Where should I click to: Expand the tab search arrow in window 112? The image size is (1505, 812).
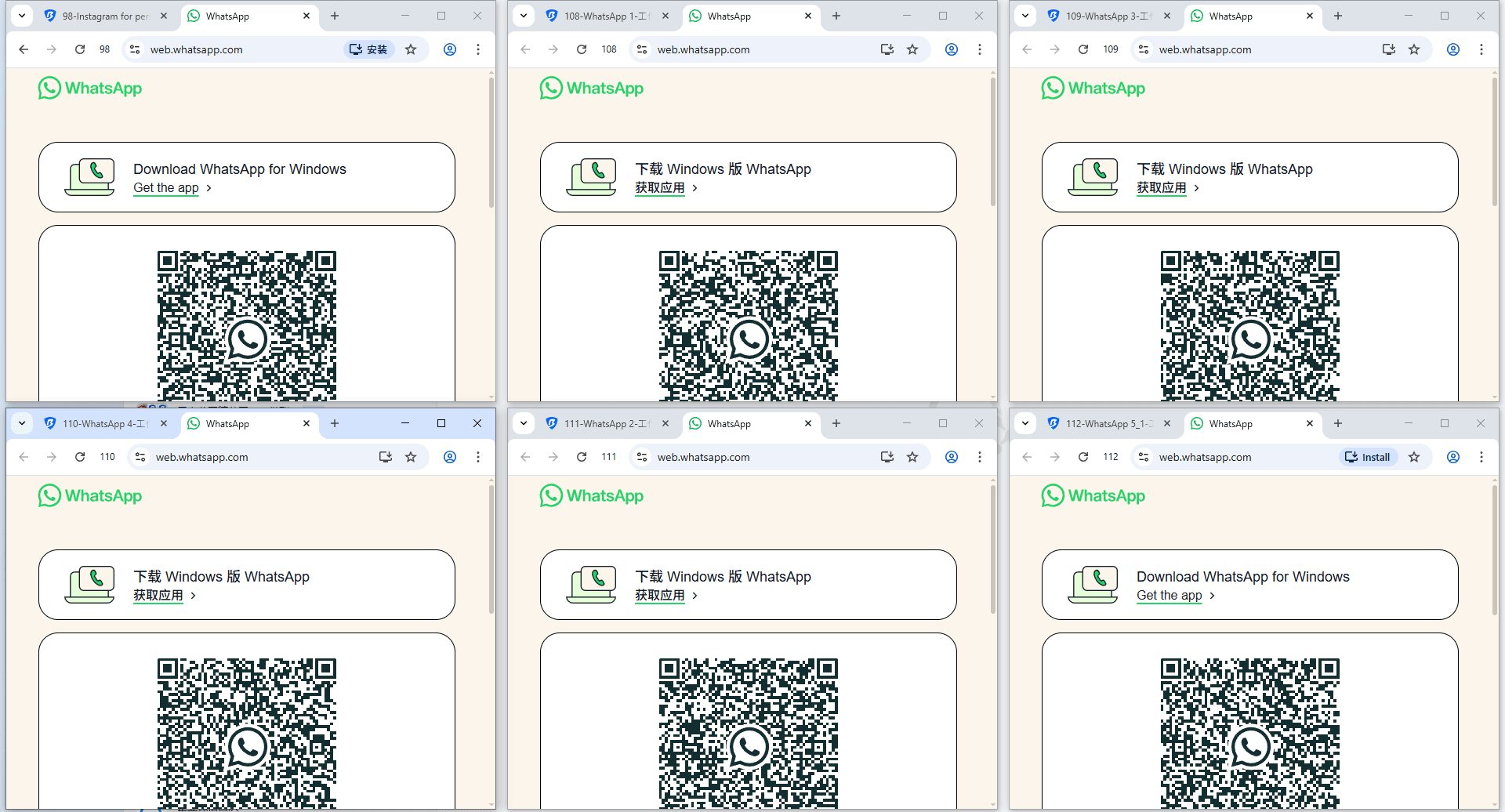pyautogui.click(x=1024, y=423)
